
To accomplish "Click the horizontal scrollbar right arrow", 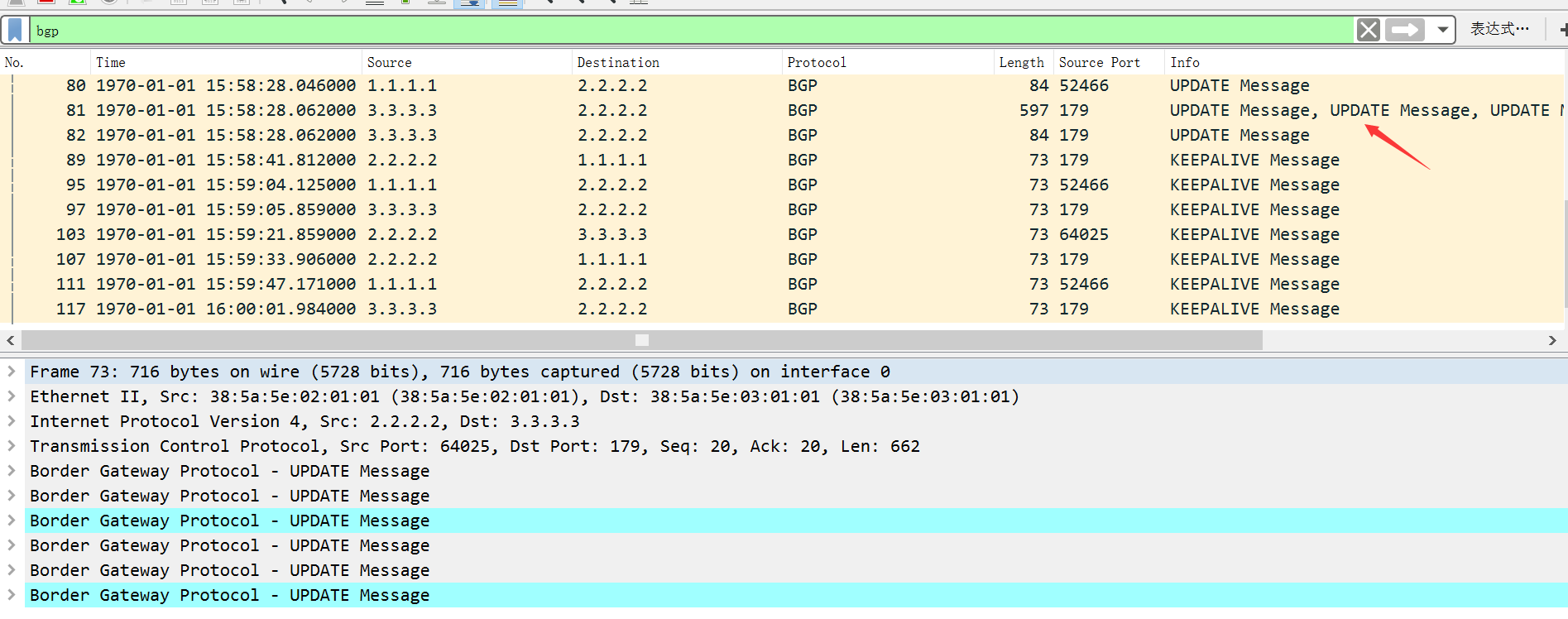I will [1552, 340].
